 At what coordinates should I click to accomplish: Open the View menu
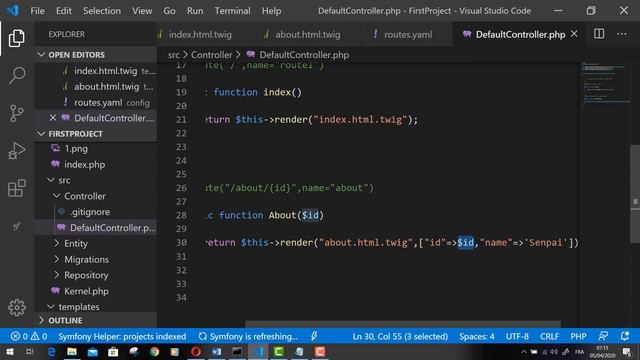[x=142, y=11]
